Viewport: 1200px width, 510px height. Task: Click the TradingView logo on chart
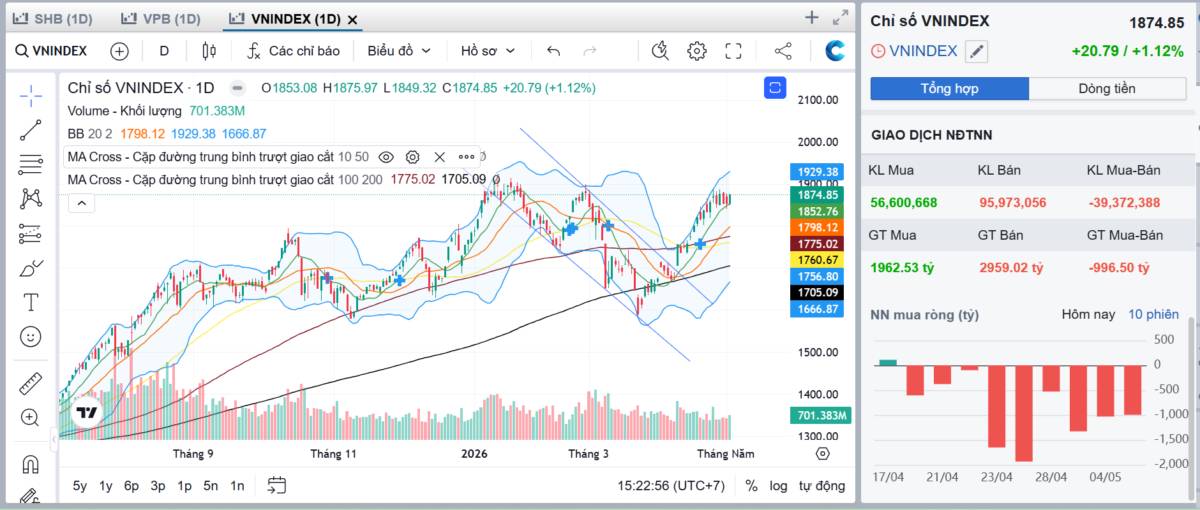87,412
